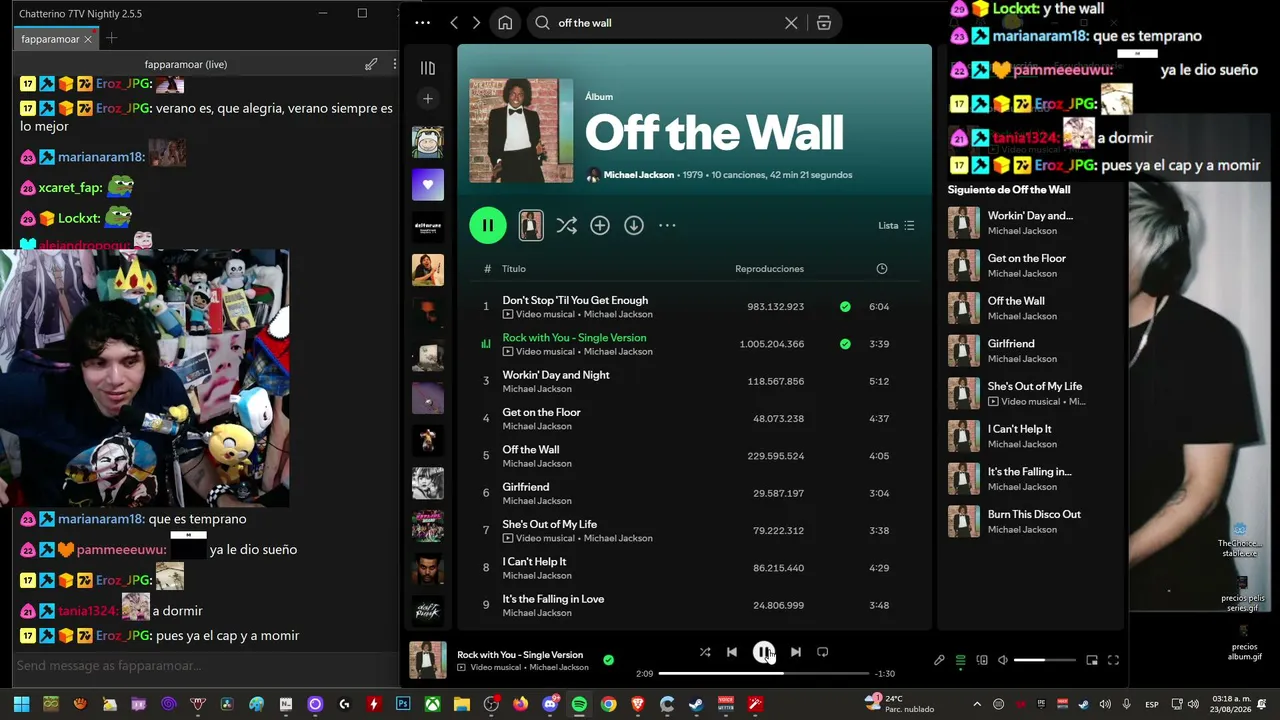Play Don't Stop 'Til You Get Enough
1280x720 pixels.
(575, 300)
